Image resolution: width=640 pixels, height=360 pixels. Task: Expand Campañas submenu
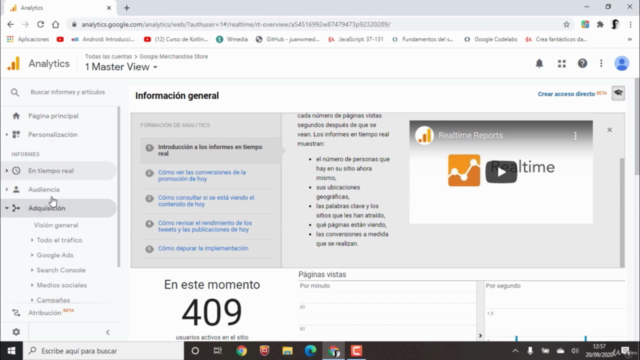coord(32,300)
